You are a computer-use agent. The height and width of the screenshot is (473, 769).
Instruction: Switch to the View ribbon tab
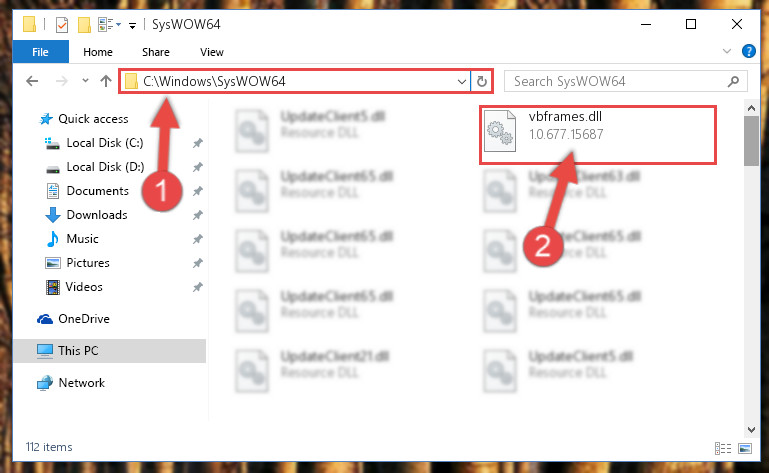click(212, 52)
